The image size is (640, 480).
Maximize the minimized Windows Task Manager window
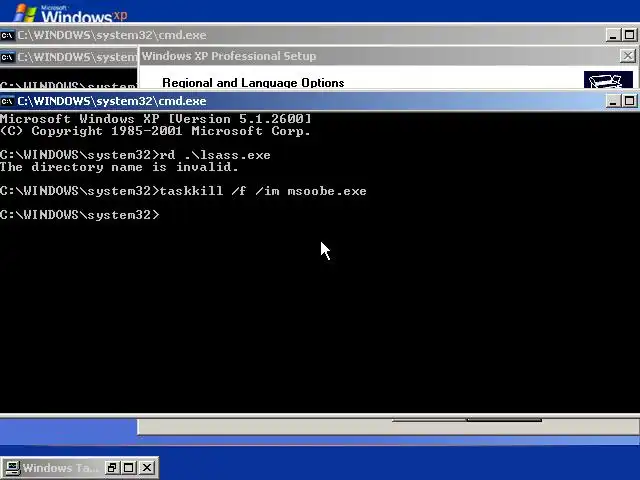(x=129, y=468)
